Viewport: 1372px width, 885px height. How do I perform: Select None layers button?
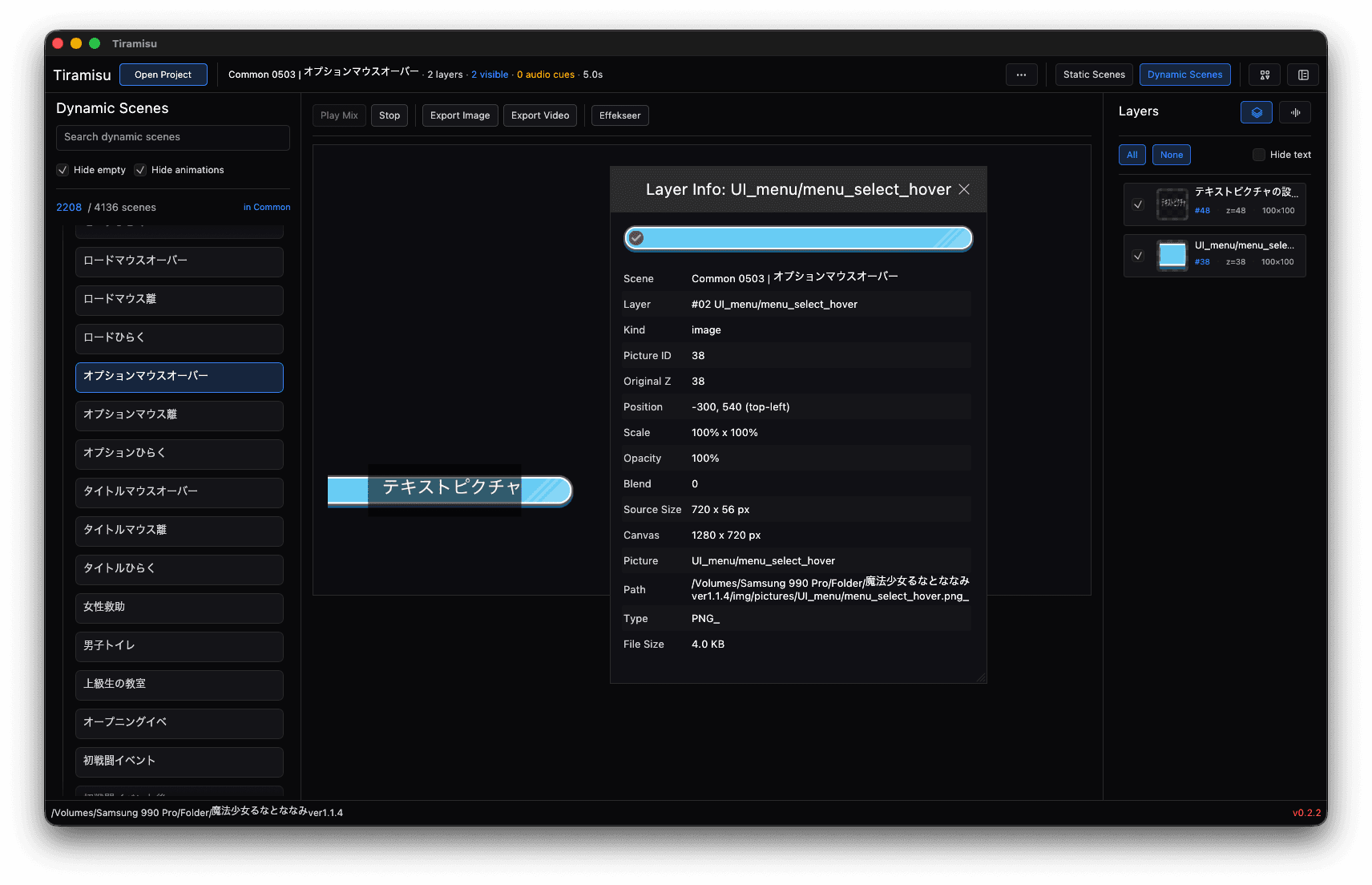[1172, 155]
